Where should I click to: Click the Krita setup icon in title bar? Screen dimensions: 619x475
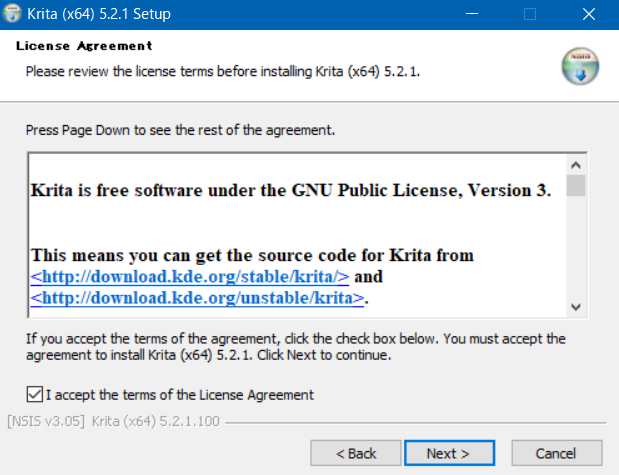[12, 13]
